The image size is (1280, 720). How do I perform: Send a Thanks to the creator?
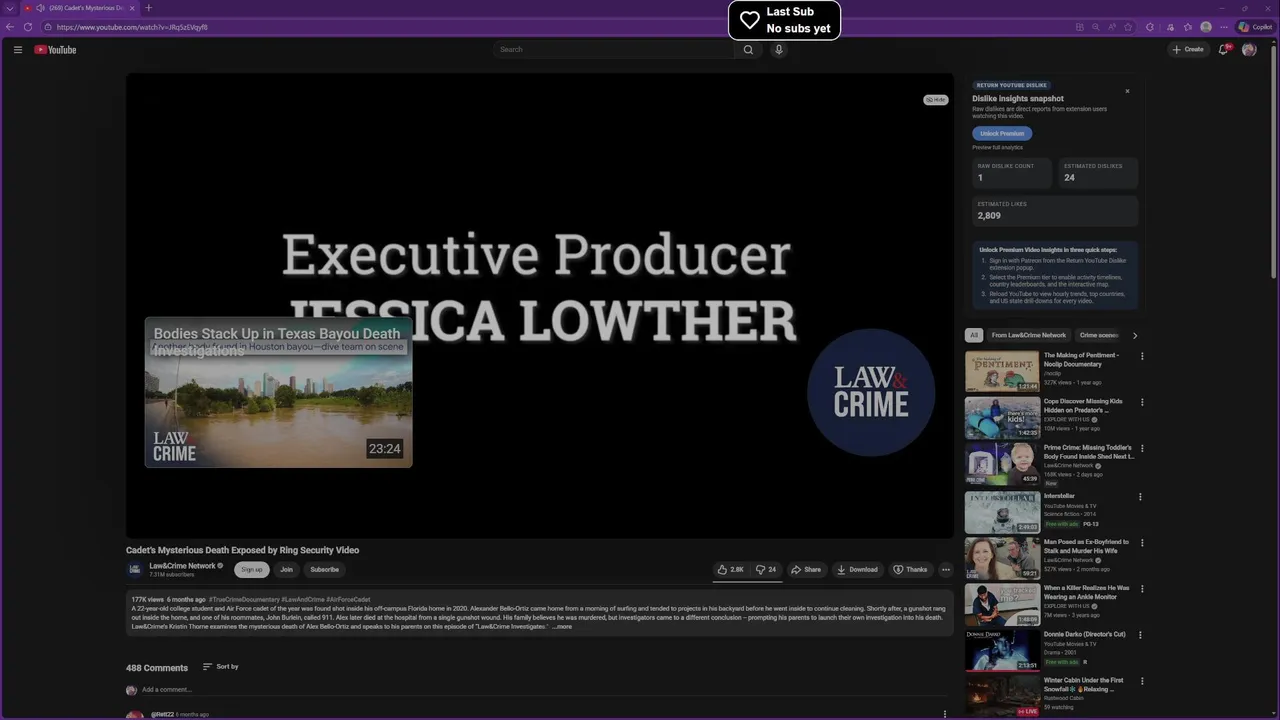[x=910, y=570]
